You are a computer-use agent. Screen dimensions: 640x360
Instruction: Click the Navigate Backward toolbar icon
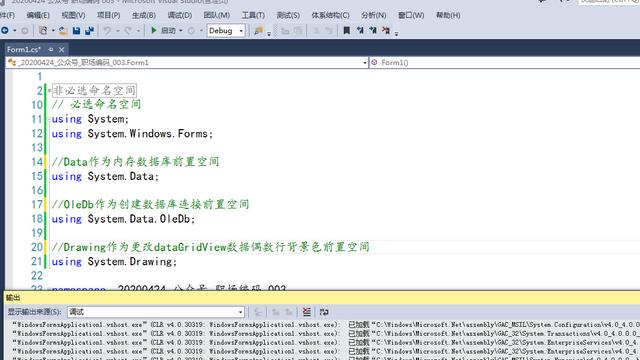(x=5, y=31)
